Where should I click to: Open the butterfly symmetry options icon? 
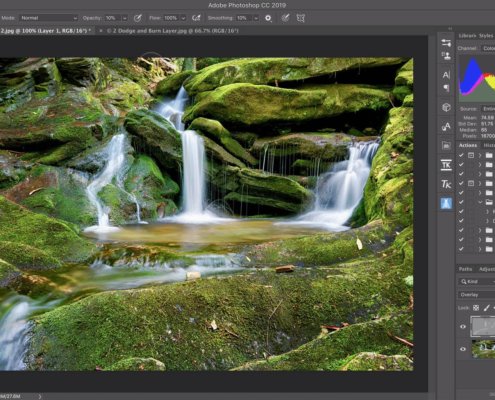[x=300, y=18]
